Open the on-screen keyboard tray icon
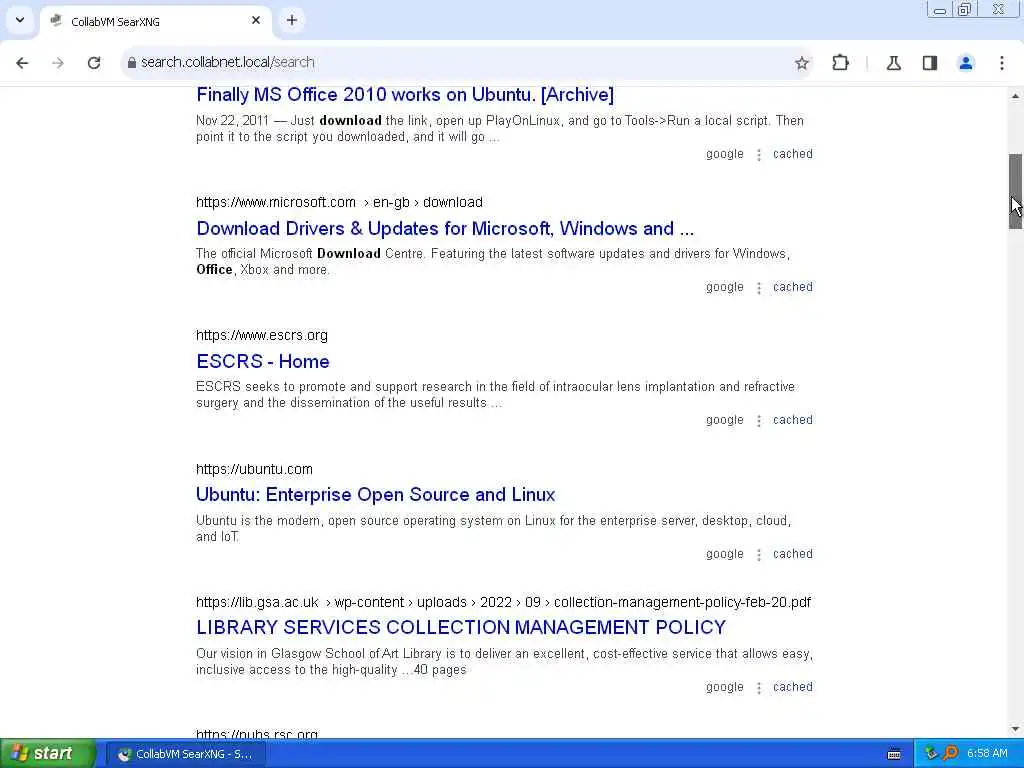The width and height of the screenshot is (1024, 768). 894,754
